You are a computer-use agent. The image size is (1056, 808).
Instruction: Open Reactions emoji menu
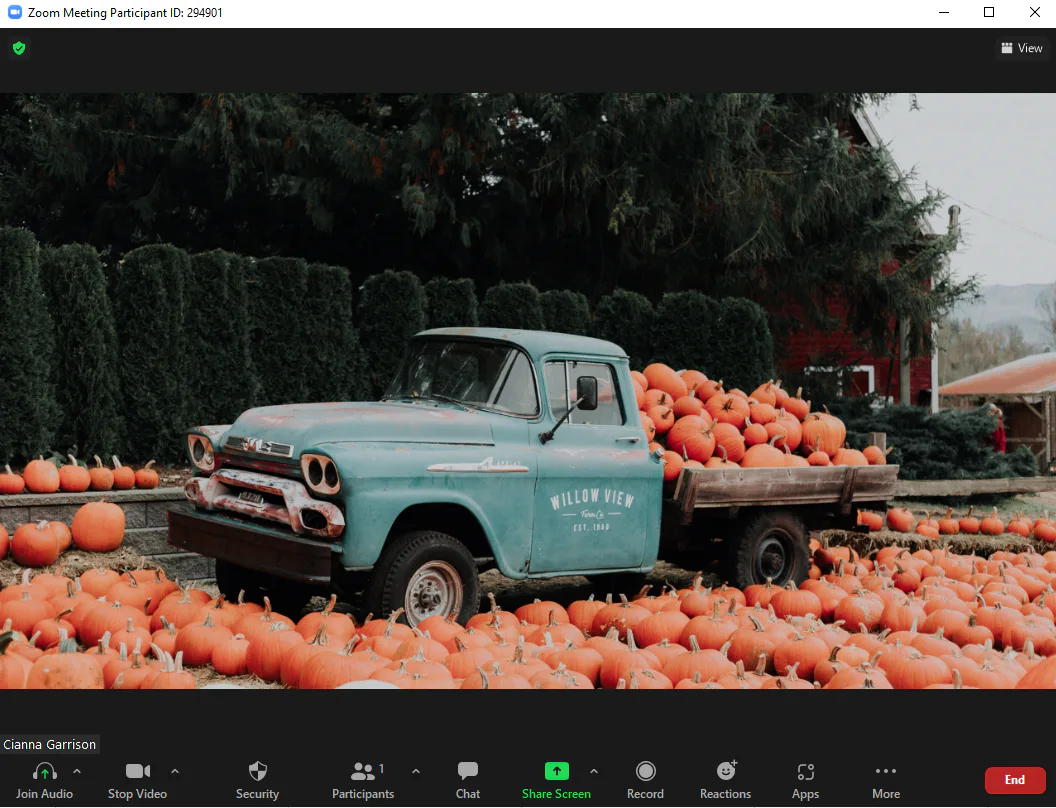click(x=725, y=781)
